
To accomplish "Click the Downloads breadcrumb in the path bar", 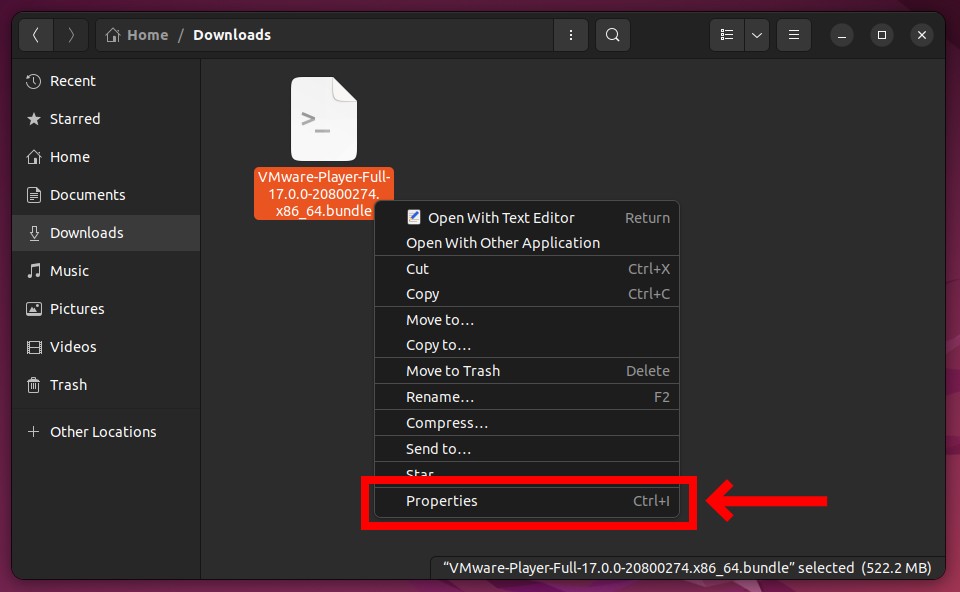I will coord(231,34).
